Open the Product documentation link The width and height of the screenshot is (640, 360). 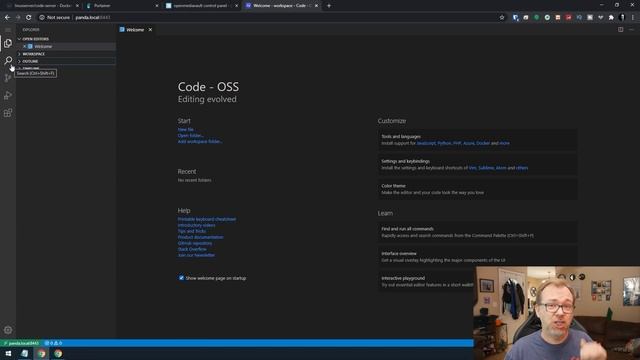click(x=200, y=237)
